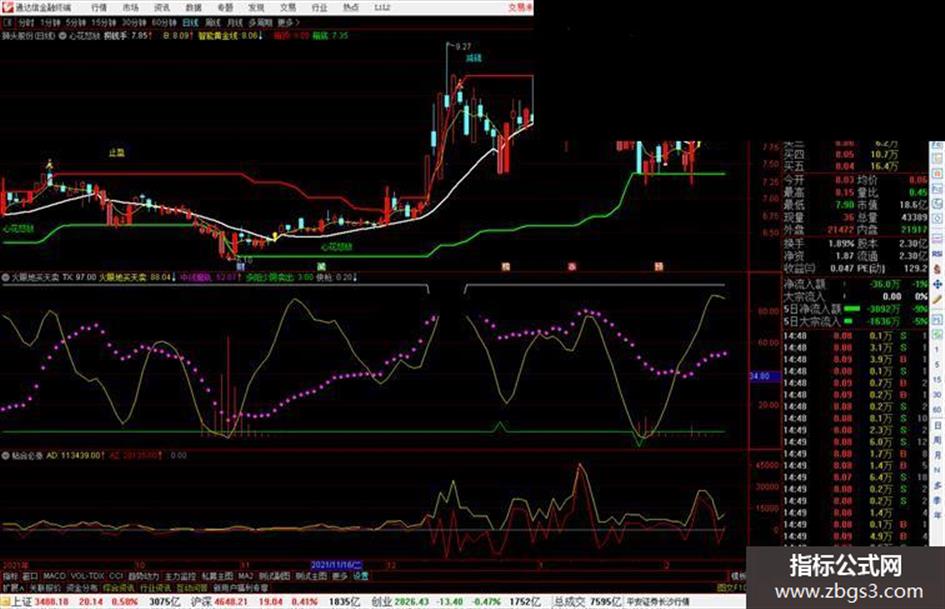Expand the 更多 period options
Screen dimensions: 945x609
click(287, 22)
